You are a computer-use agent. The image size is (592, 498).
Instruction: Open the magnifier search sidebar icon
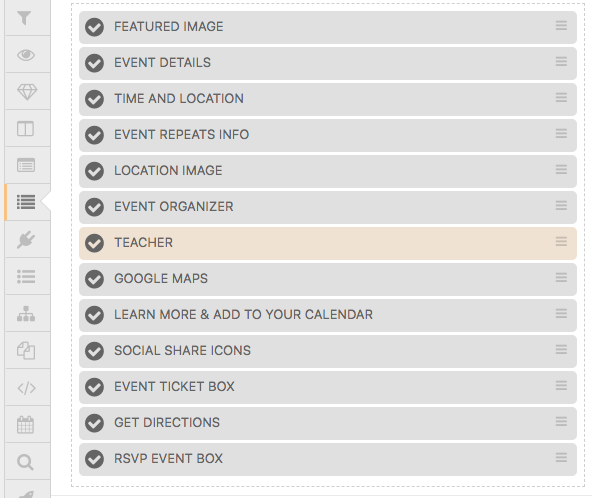[25, 462]
